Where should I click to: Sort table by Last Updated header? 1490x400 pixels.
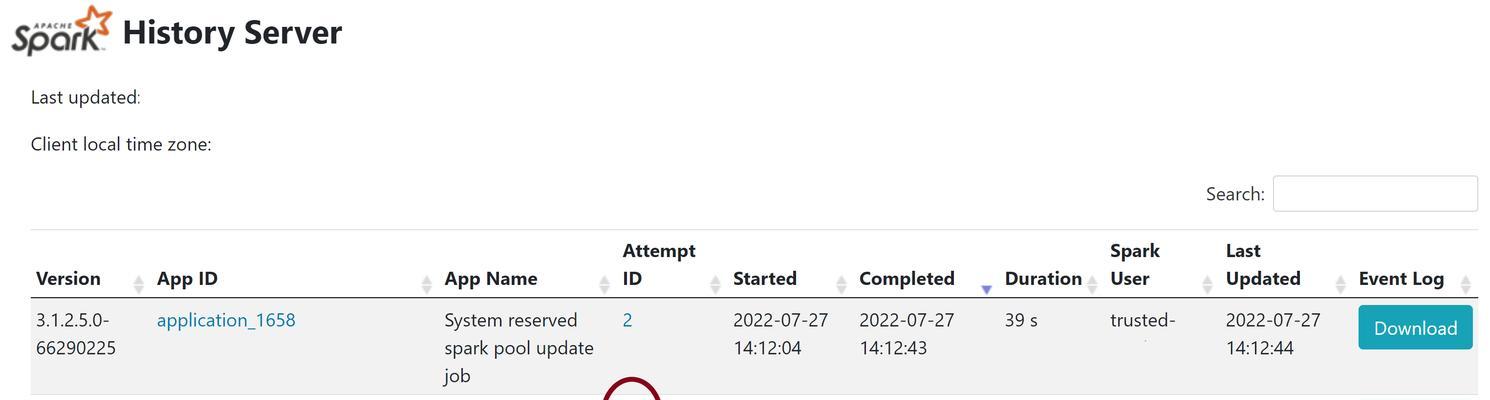1263,265
